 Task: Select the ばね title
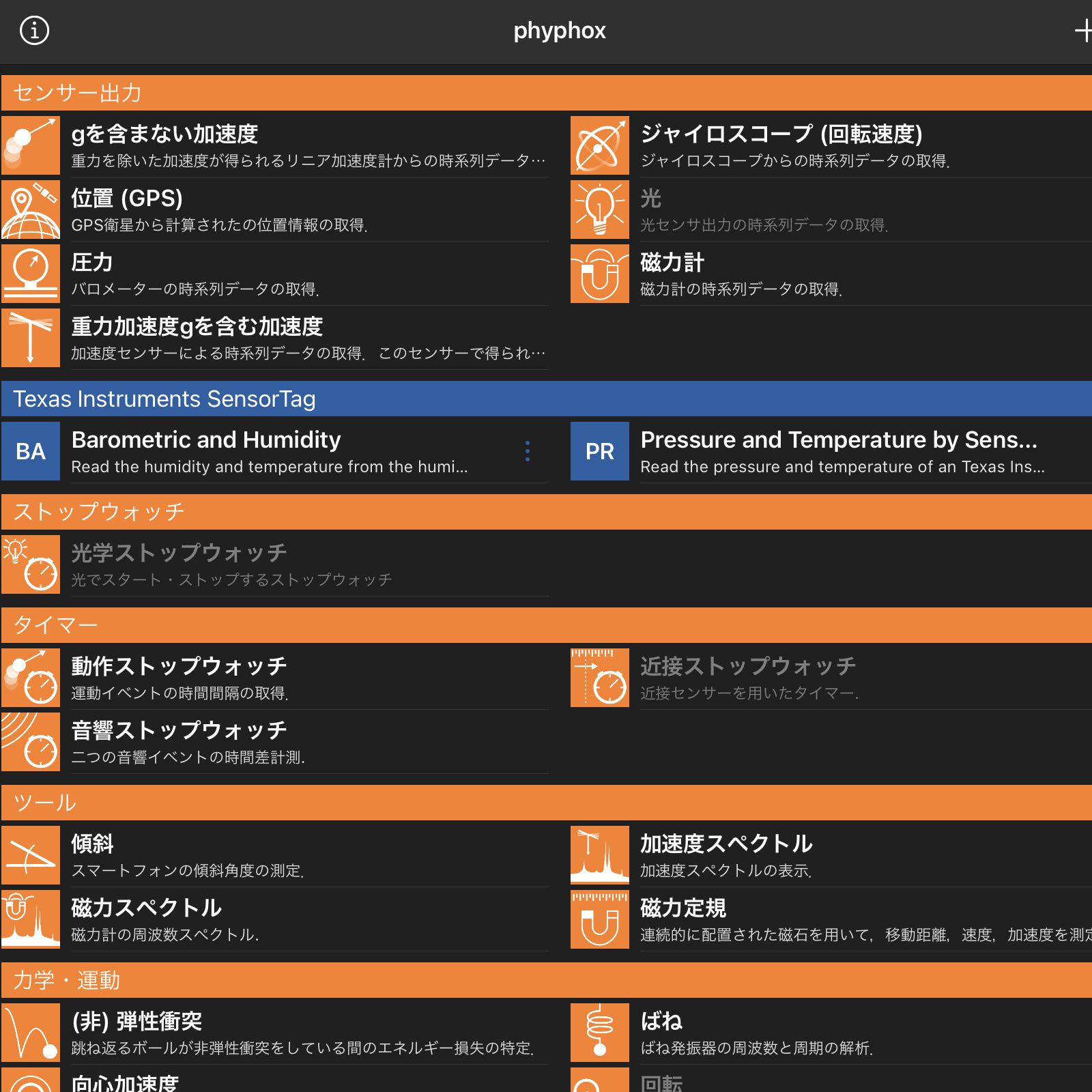[661, 1021]
